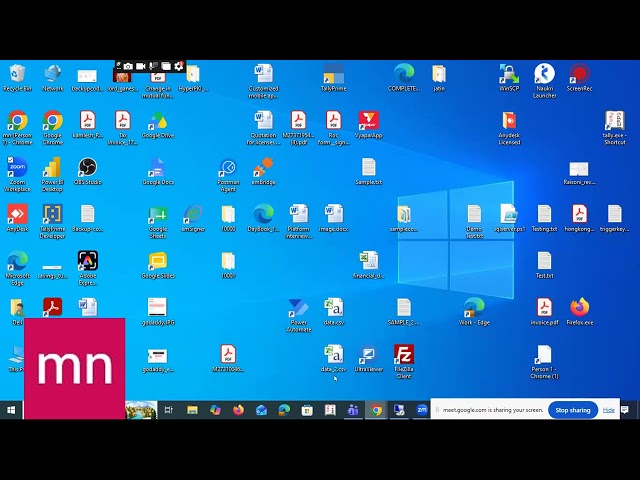640x480 pixels.
Task: Open the Firefox.exe desktop icon
Action: click(x=580, y=311)
